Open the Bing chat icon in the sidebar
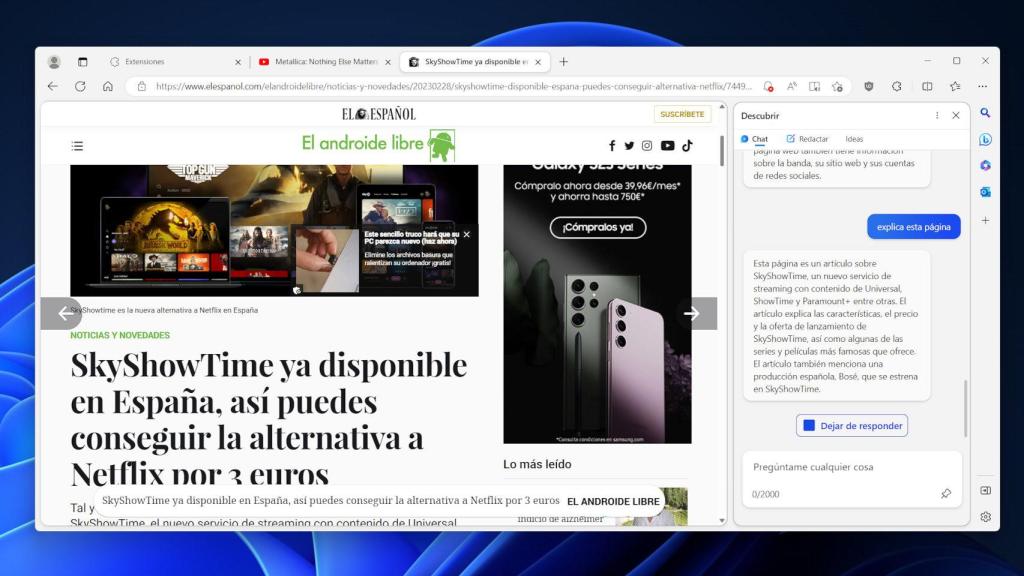The height and width of the screenshot is (576, 1024). [x=986, y=140]
